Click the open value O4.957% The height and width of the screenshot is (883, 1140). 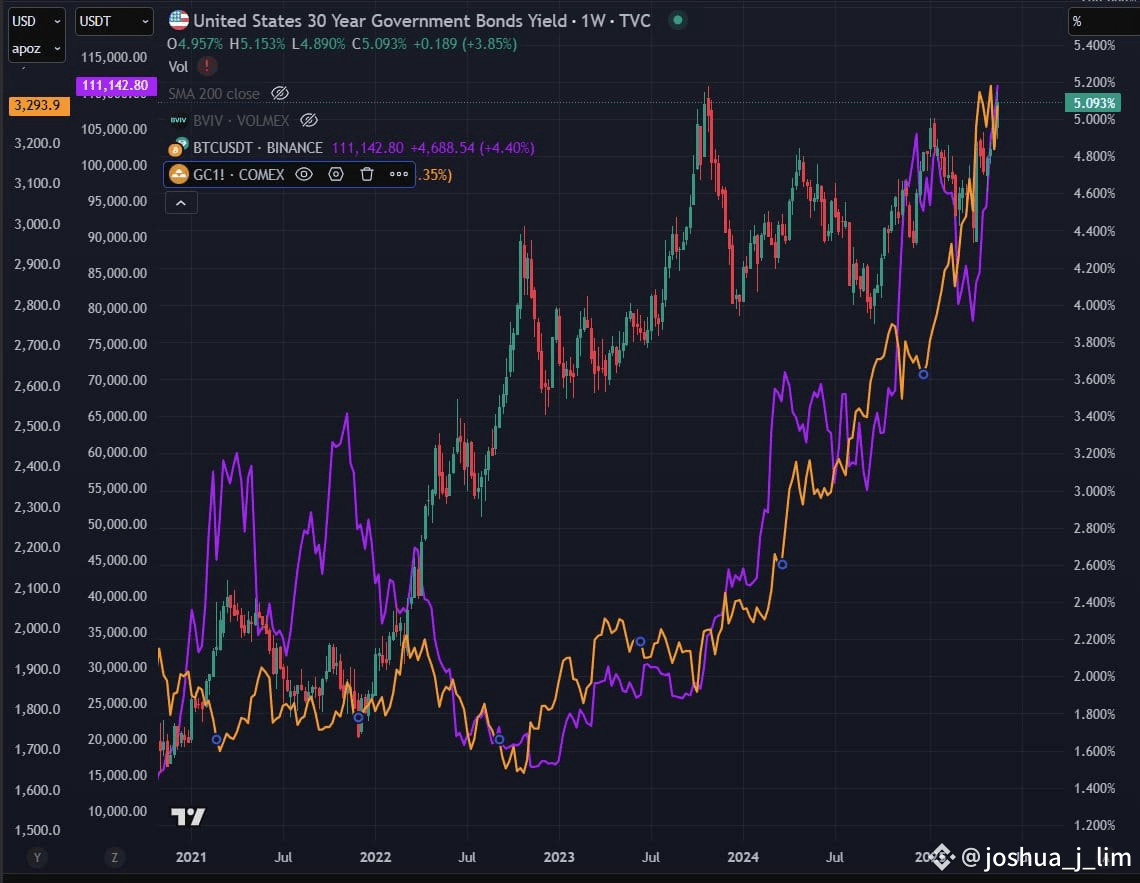coord(195,44)
